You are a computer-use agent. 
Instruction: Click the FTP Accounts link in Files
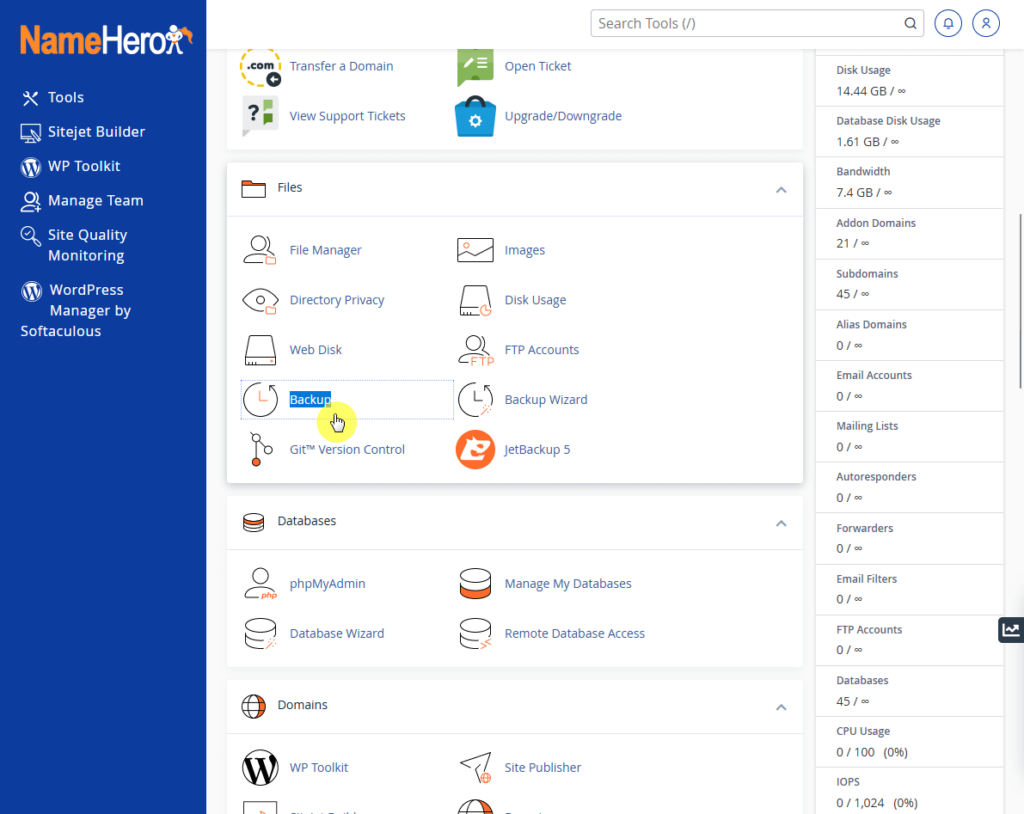(541, 350)
